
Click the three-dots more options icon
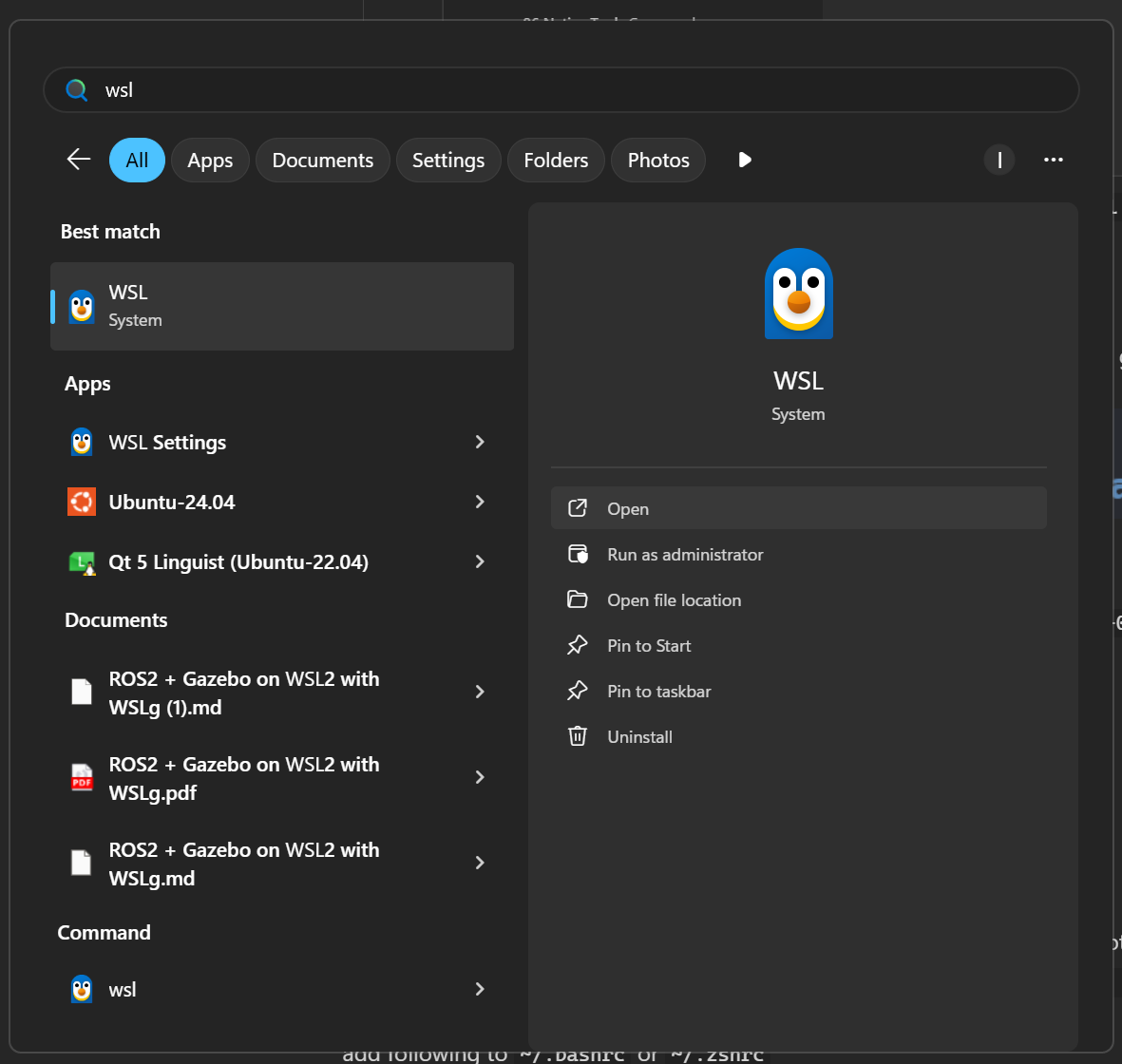(1053, 160)
